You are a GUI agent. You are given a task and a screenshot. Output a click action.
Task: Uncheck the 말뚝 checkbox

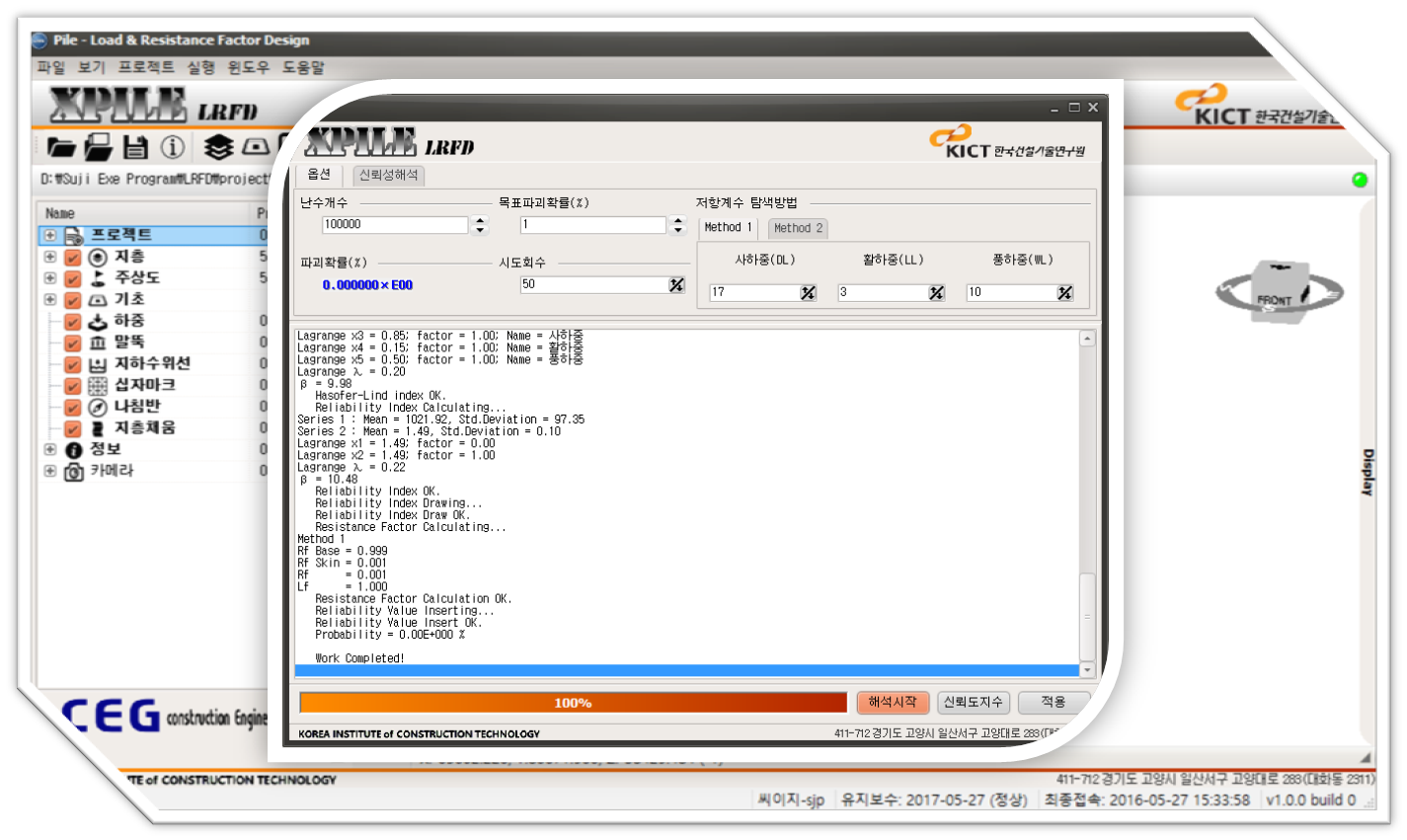[x=73, y=344]
